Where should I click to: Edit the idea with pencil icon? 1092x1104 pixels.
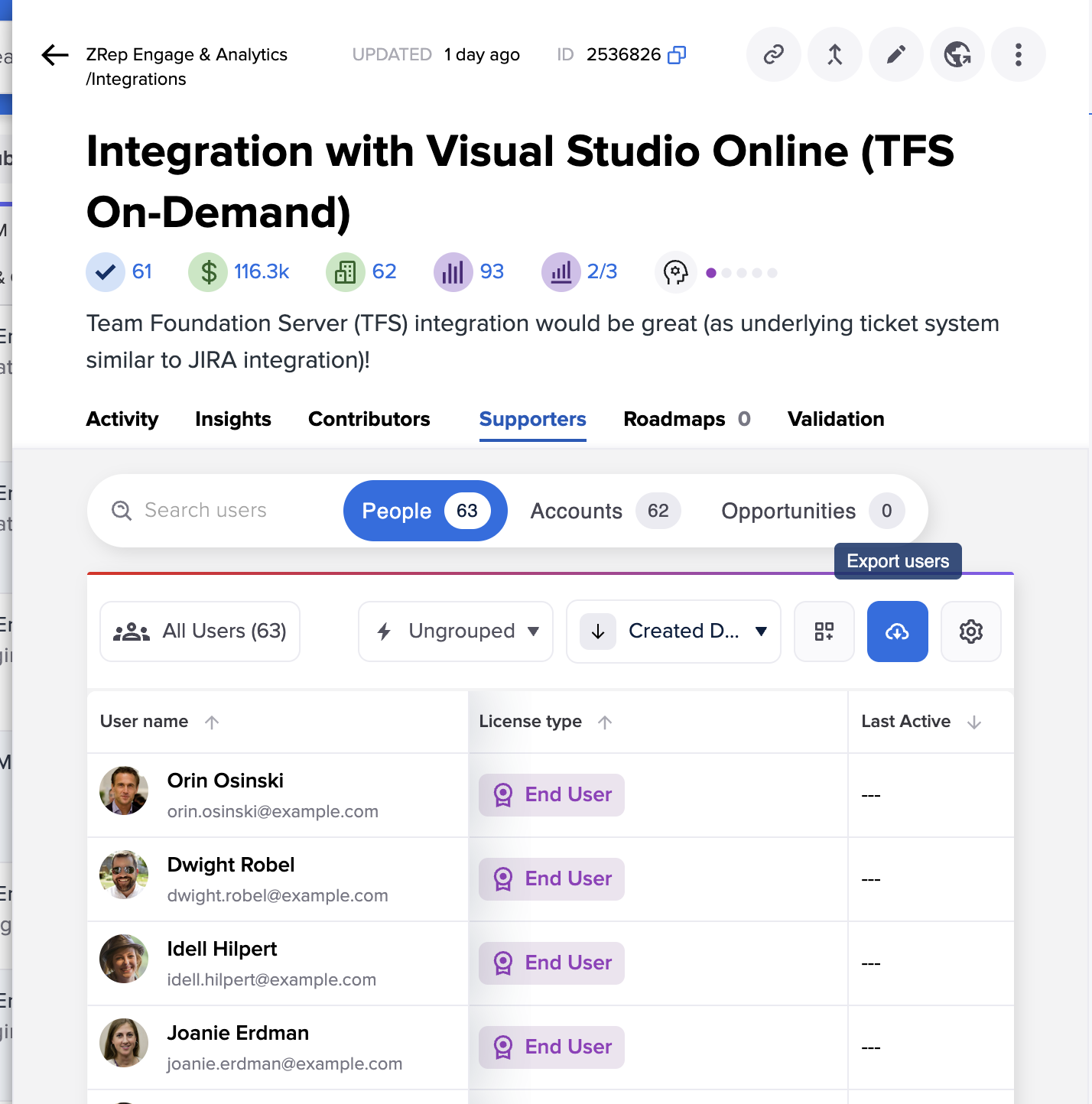896,54
